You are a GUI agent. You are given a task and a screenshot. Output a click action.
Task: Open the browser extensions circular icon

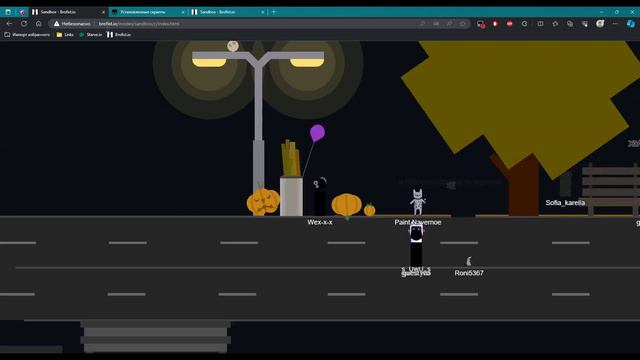(524, 24)
